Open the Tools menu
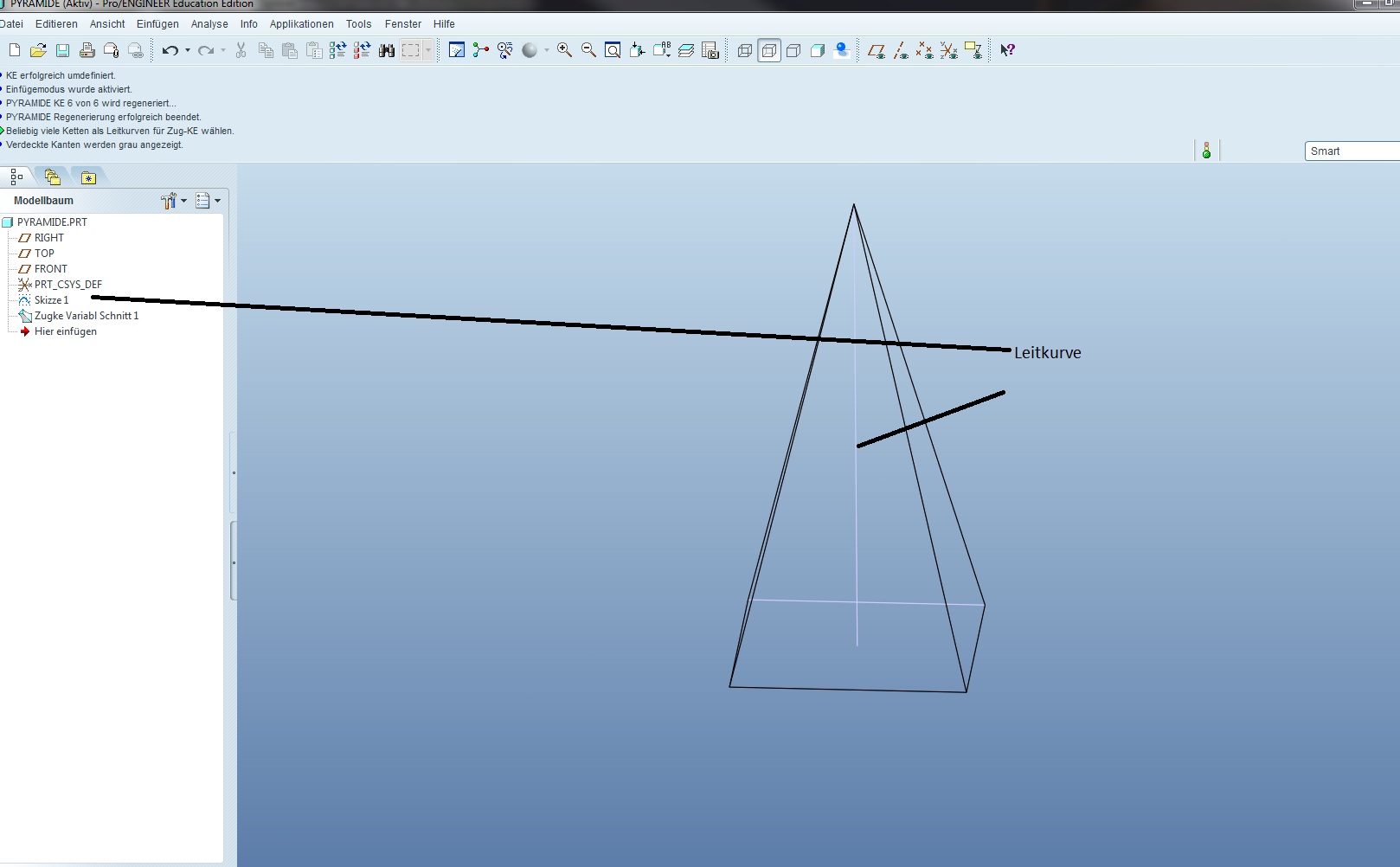The width and height of the screenshot is (1400, 867). 358,24
